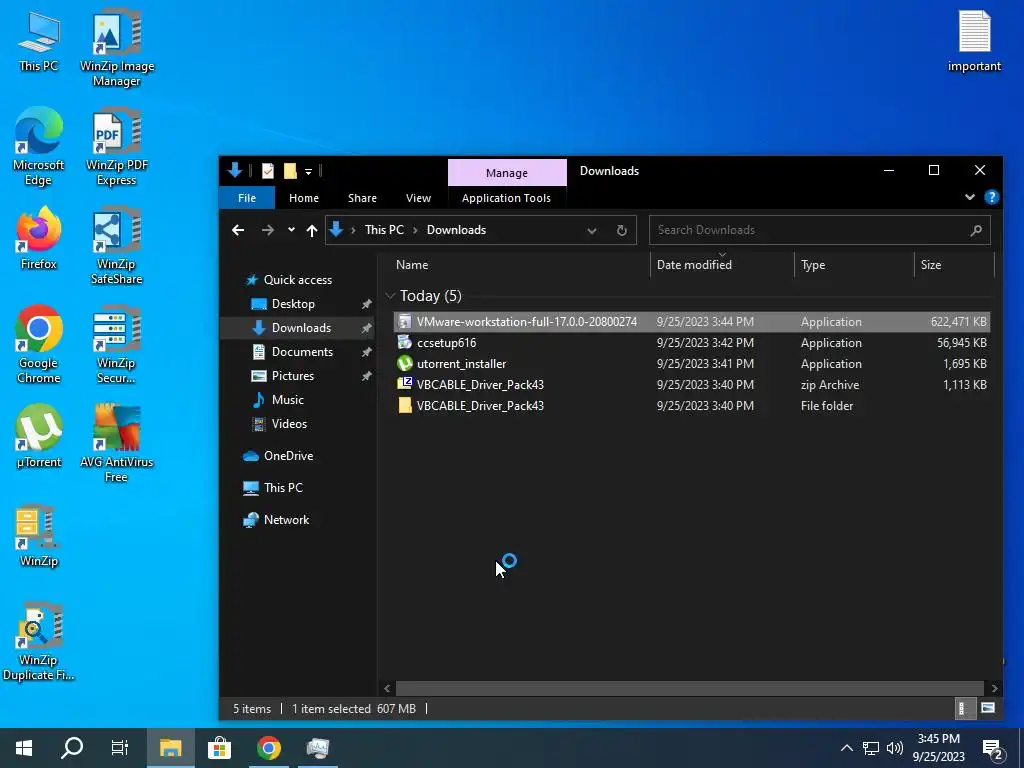1024x768 pixels.
Task: Open recent locations dropdown arrow
Action: tap(291, 230)
